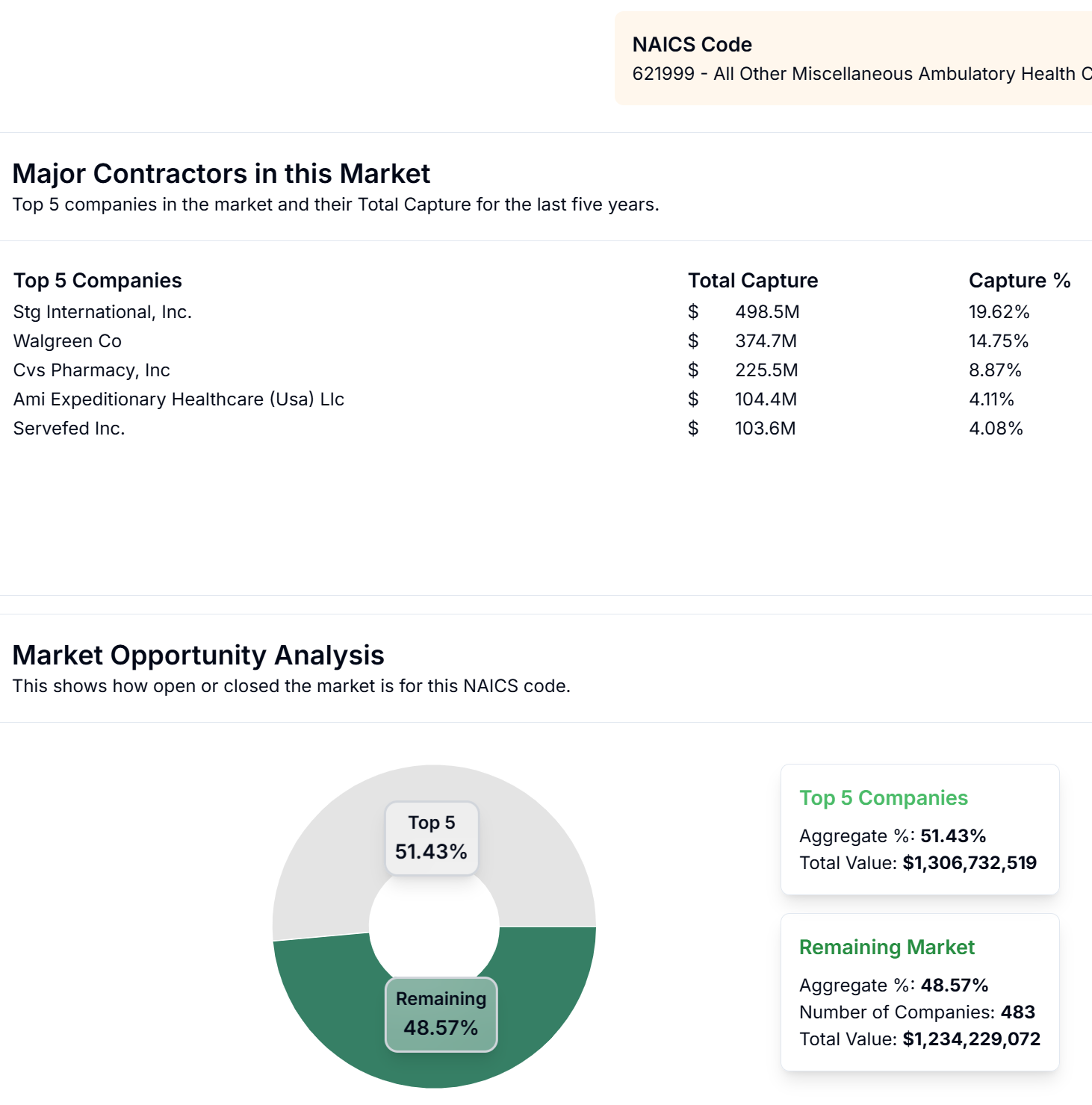Click the Stg International, Inc. company name
Viewport: 1092px width, 1105px height.
[102, 311]
